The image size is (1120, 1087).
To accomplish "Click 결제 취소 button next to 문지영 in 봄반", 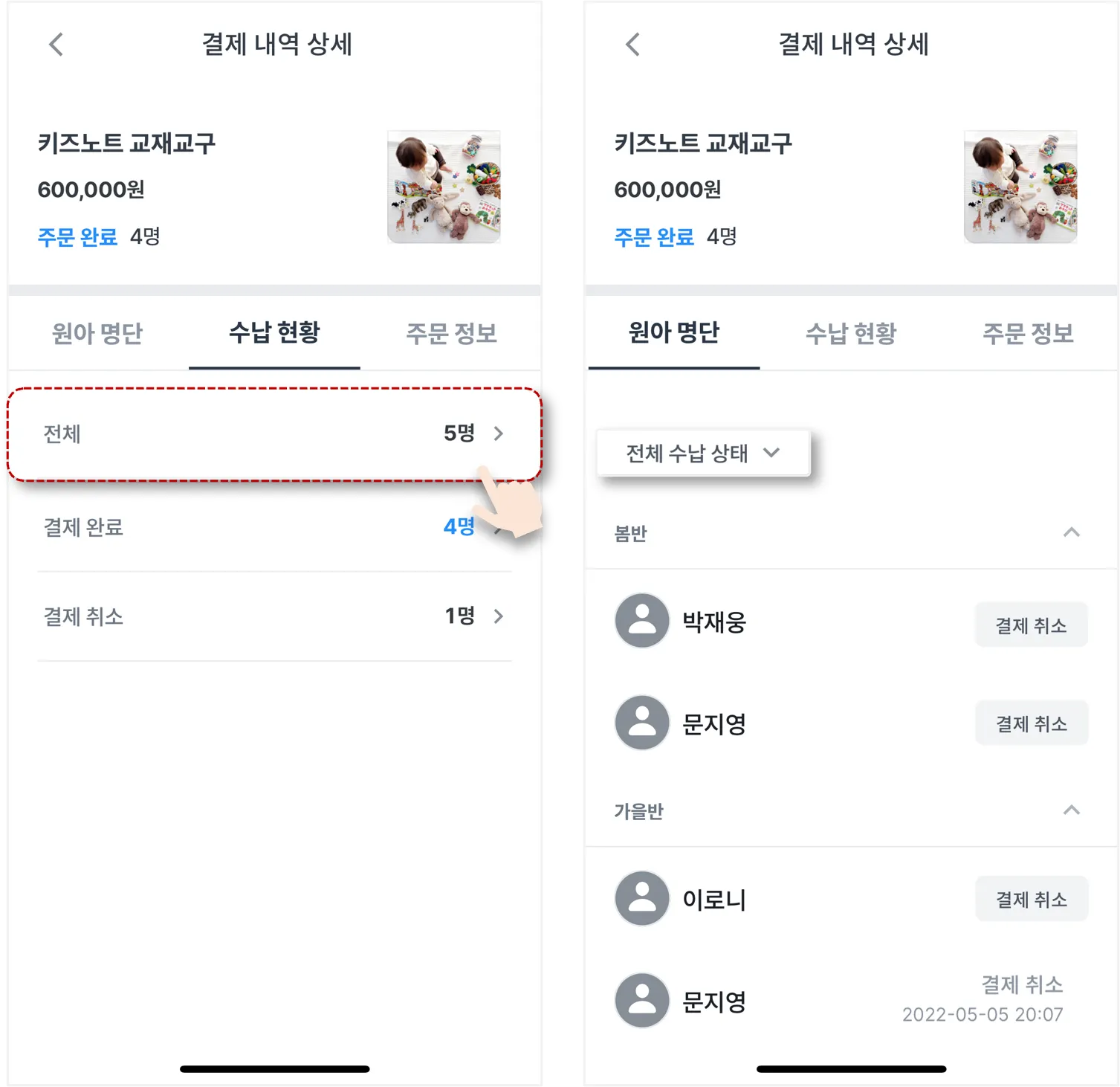I will click(1032, 723).
